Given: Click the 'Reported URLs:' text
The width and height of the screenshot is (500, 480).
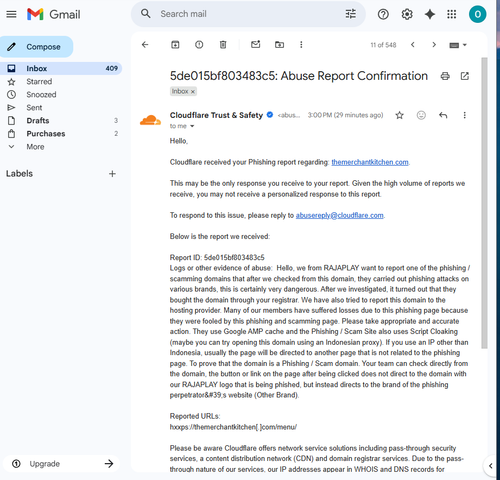Looking at the screenshot, I should [195, 416].
